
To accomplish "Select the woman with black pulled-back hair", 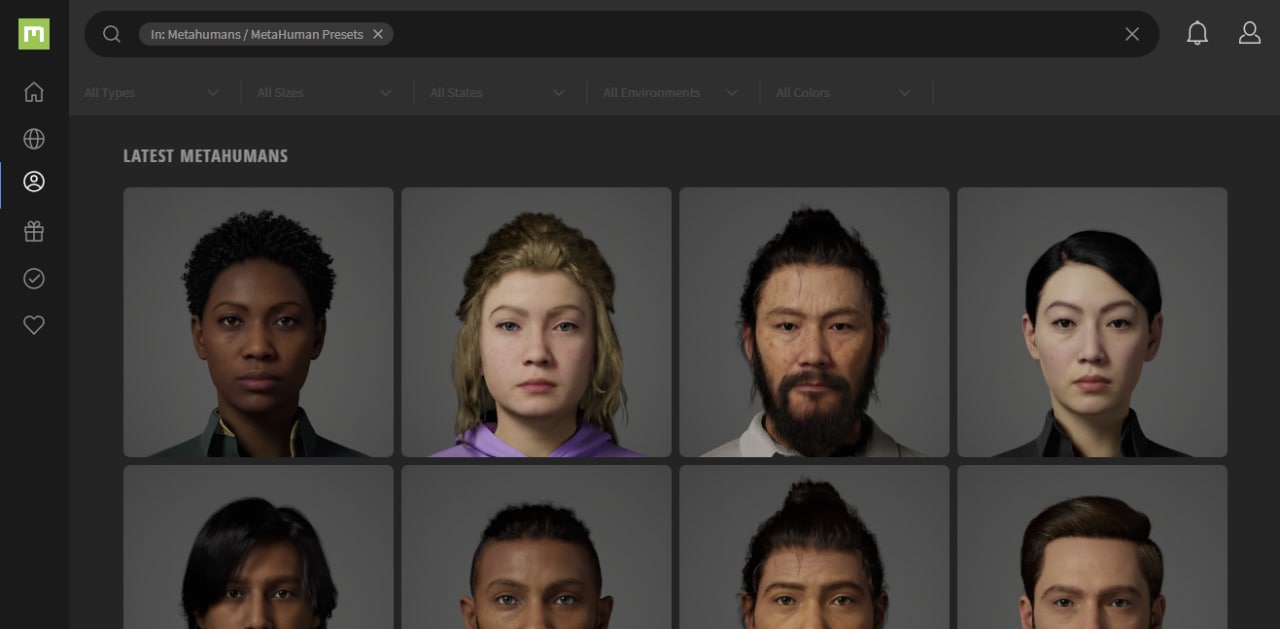I will coord(1092,322).
